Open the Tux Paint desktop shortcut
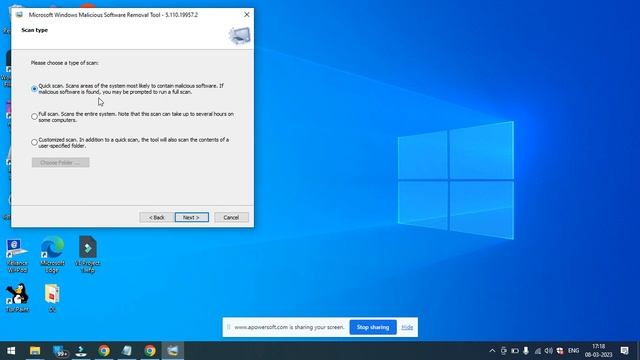This screenshot has height=360, width=640. pos(17,298)
